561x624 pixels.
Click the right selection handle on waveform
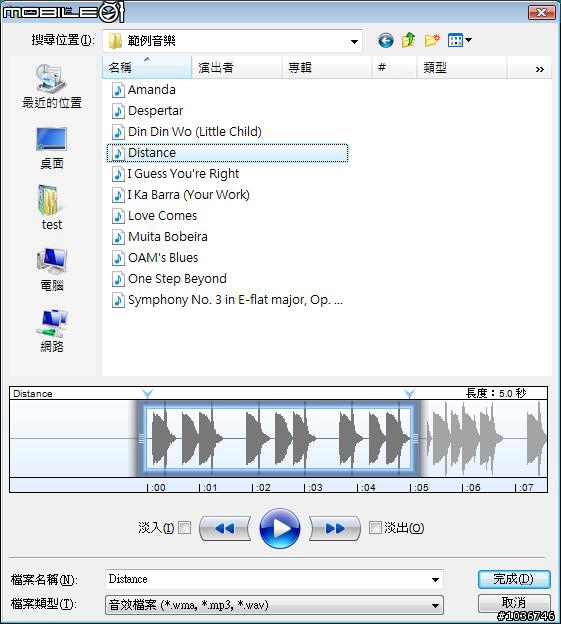click(x=415, y=438)
